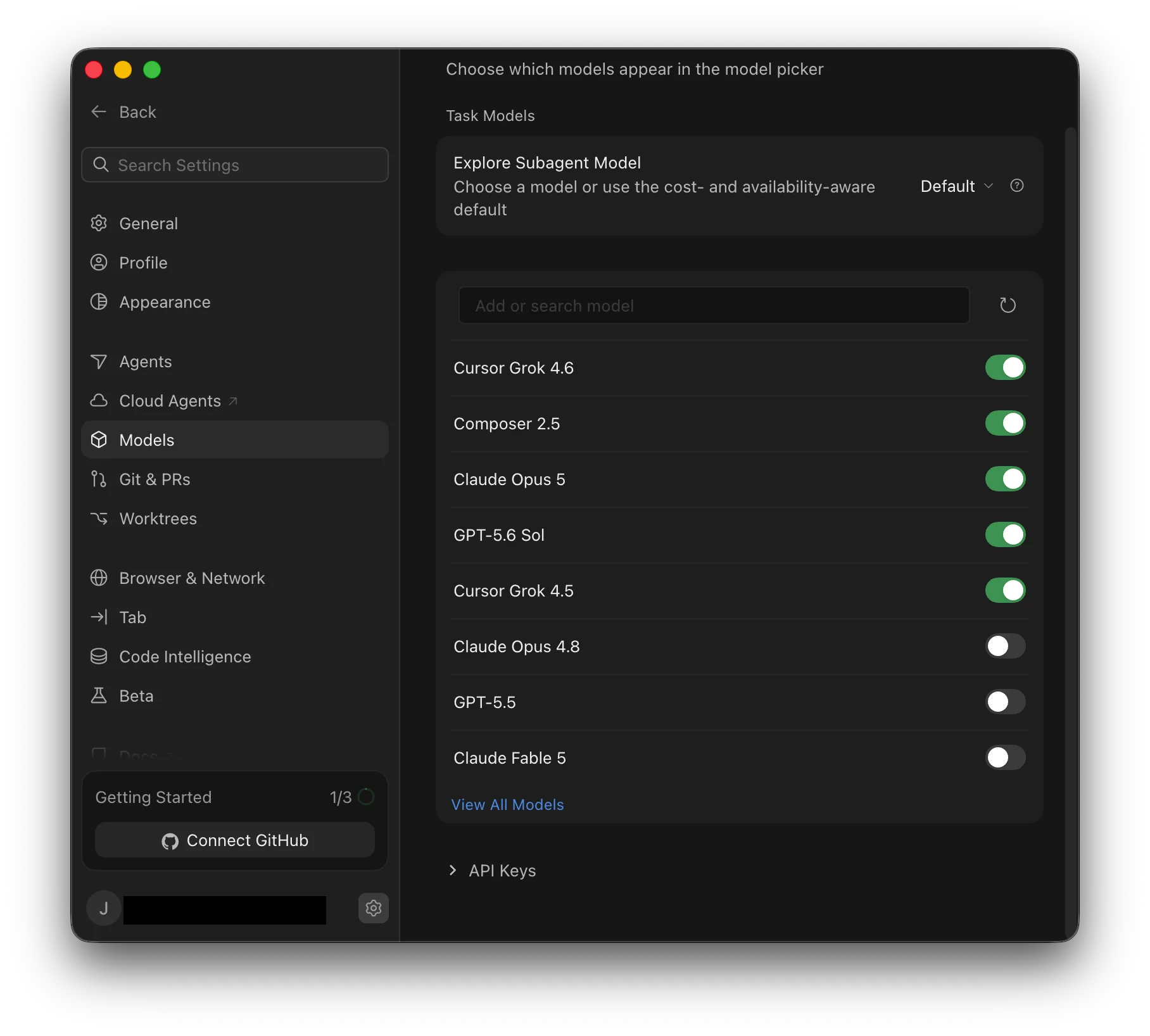The image size is (1150, 1036).
Task: Open Cloud Agents link
Action: pos(235,400)
